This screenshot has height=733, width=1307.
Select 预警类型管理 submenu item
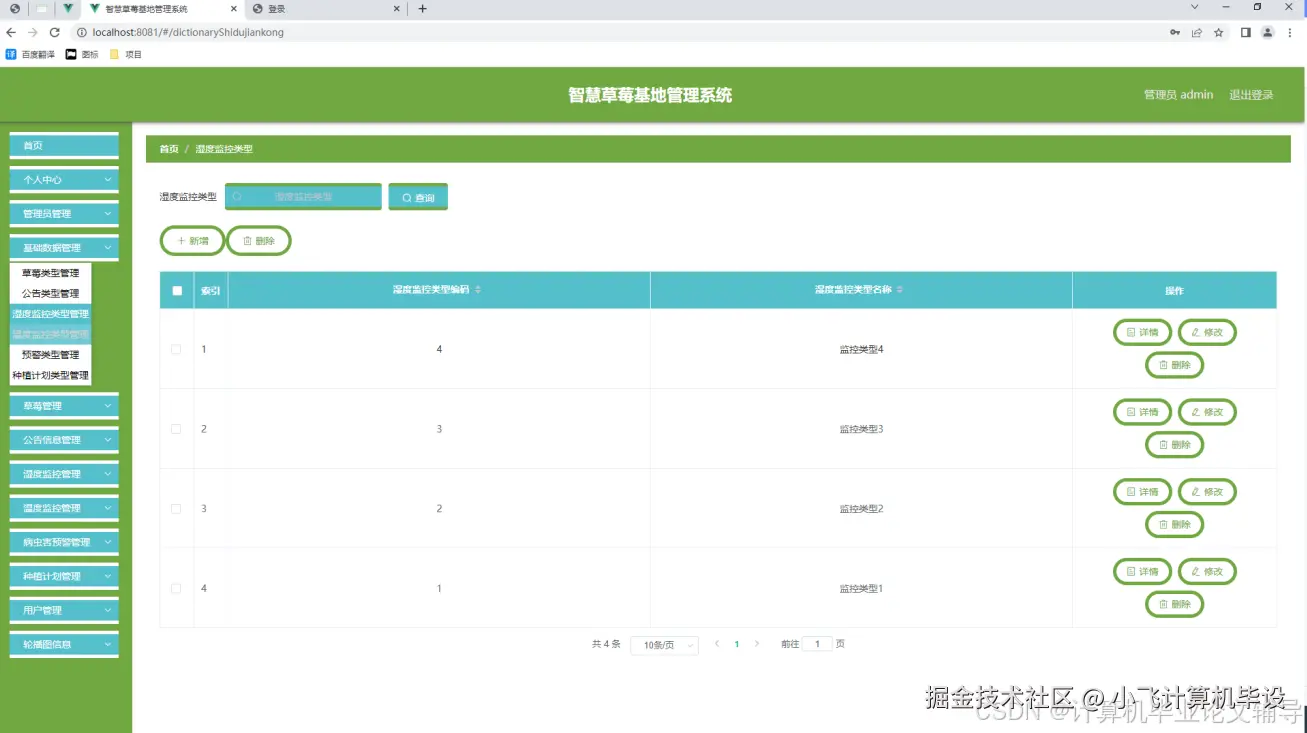click(50, 355)
